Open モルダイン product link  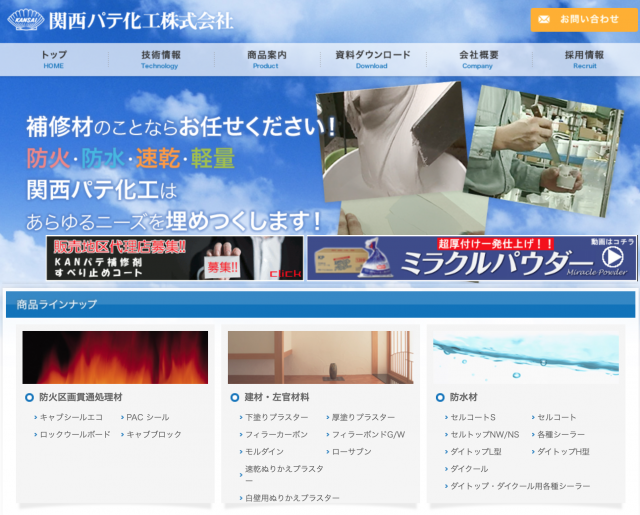[264, 452]
